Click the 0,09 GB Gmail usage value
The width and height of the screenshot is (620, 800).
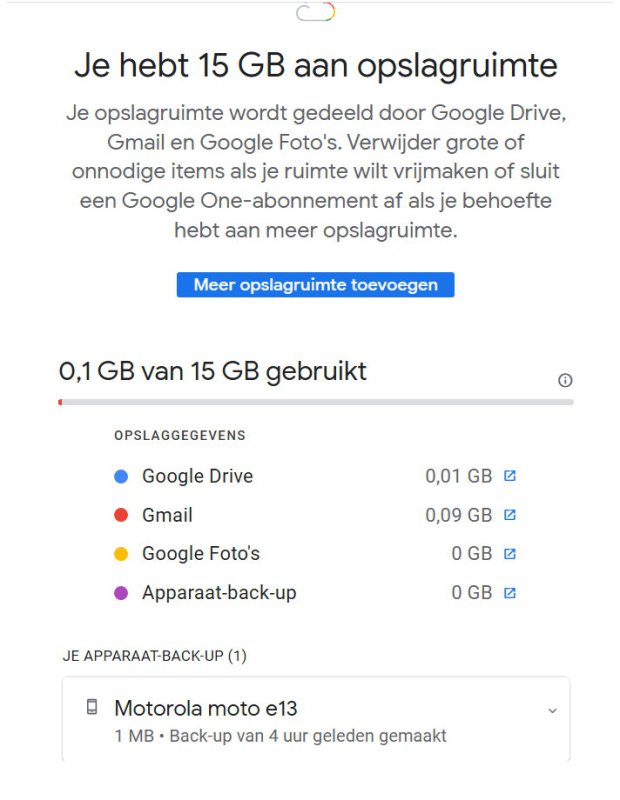click(458, 515)
